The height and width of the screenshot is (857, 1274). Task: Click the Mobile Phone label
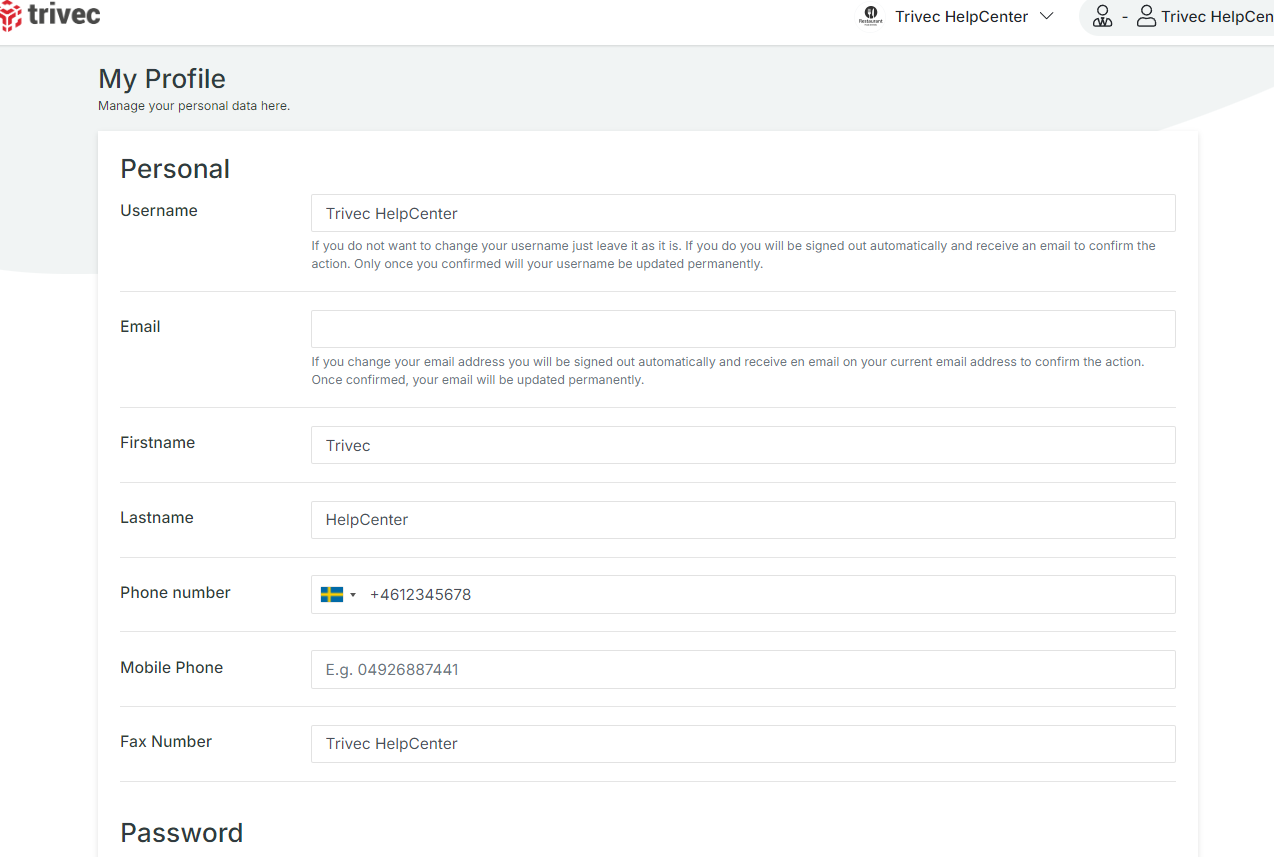[x=171, y=668]
